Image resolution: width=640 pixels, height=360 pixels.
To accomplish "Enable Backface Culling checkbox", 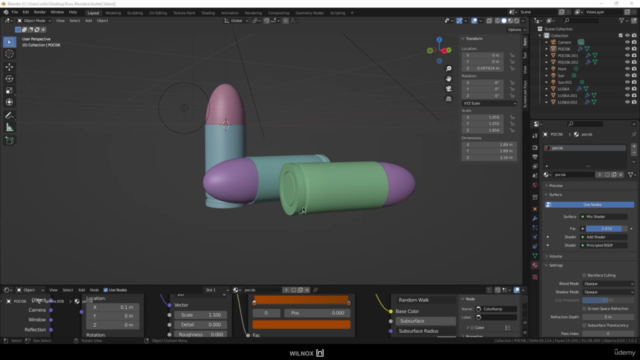I will coord(584,276).
